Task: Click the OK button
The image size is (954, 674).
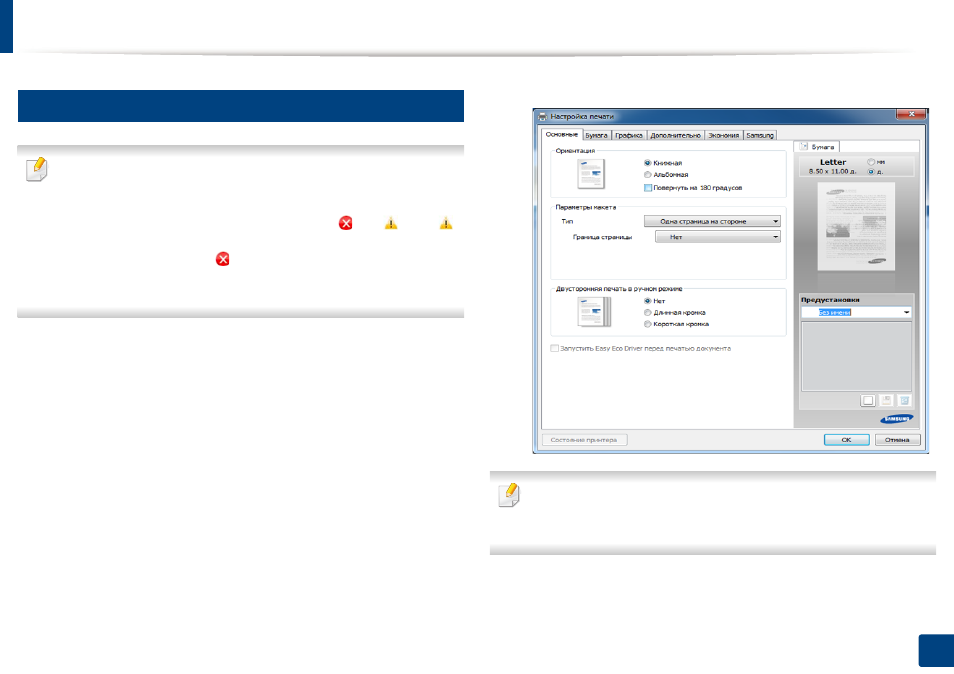Action: [x=846, y=440]
